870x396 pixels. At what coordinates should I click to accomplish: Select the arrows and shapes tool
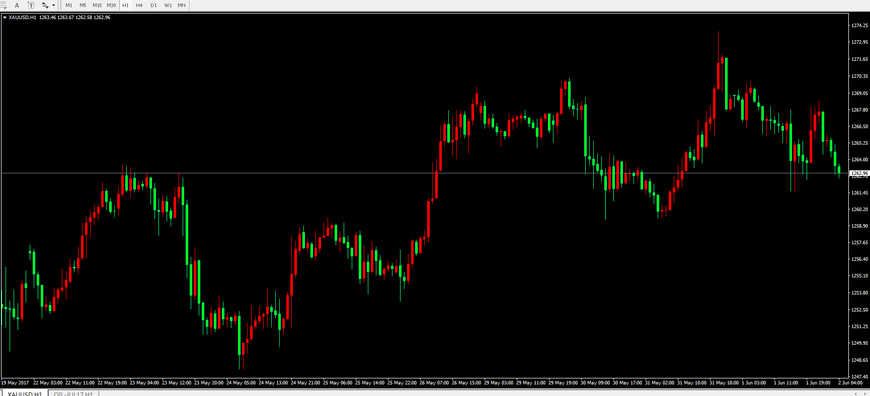tap(45, 5)
